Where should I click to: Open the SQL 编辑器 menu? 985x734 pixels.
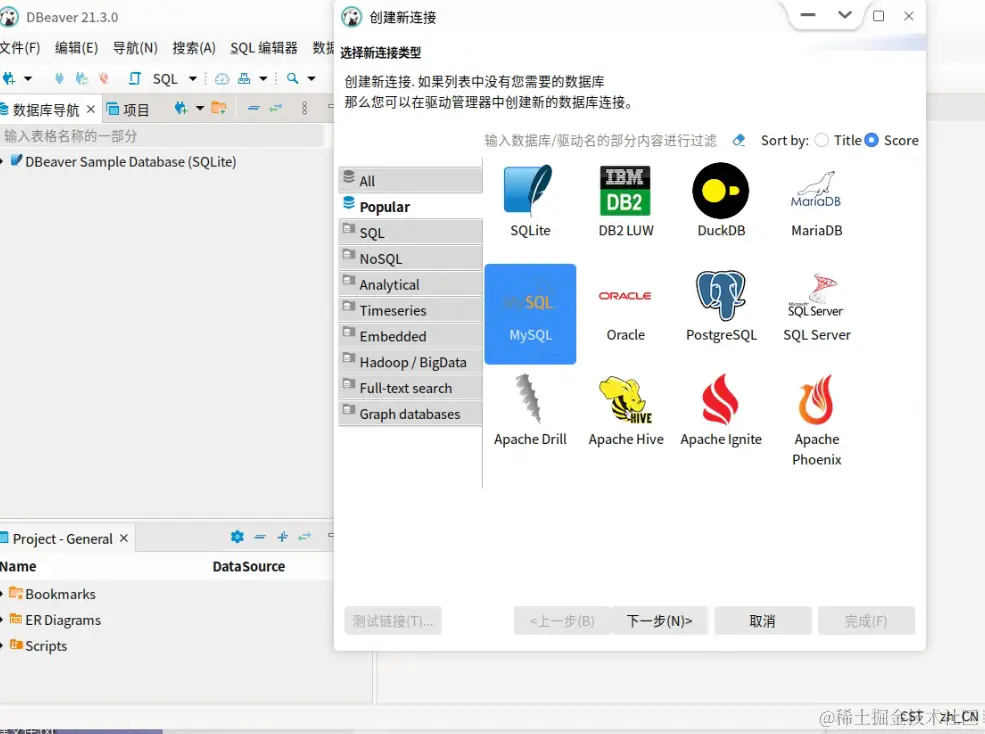[x=264, y=48]
